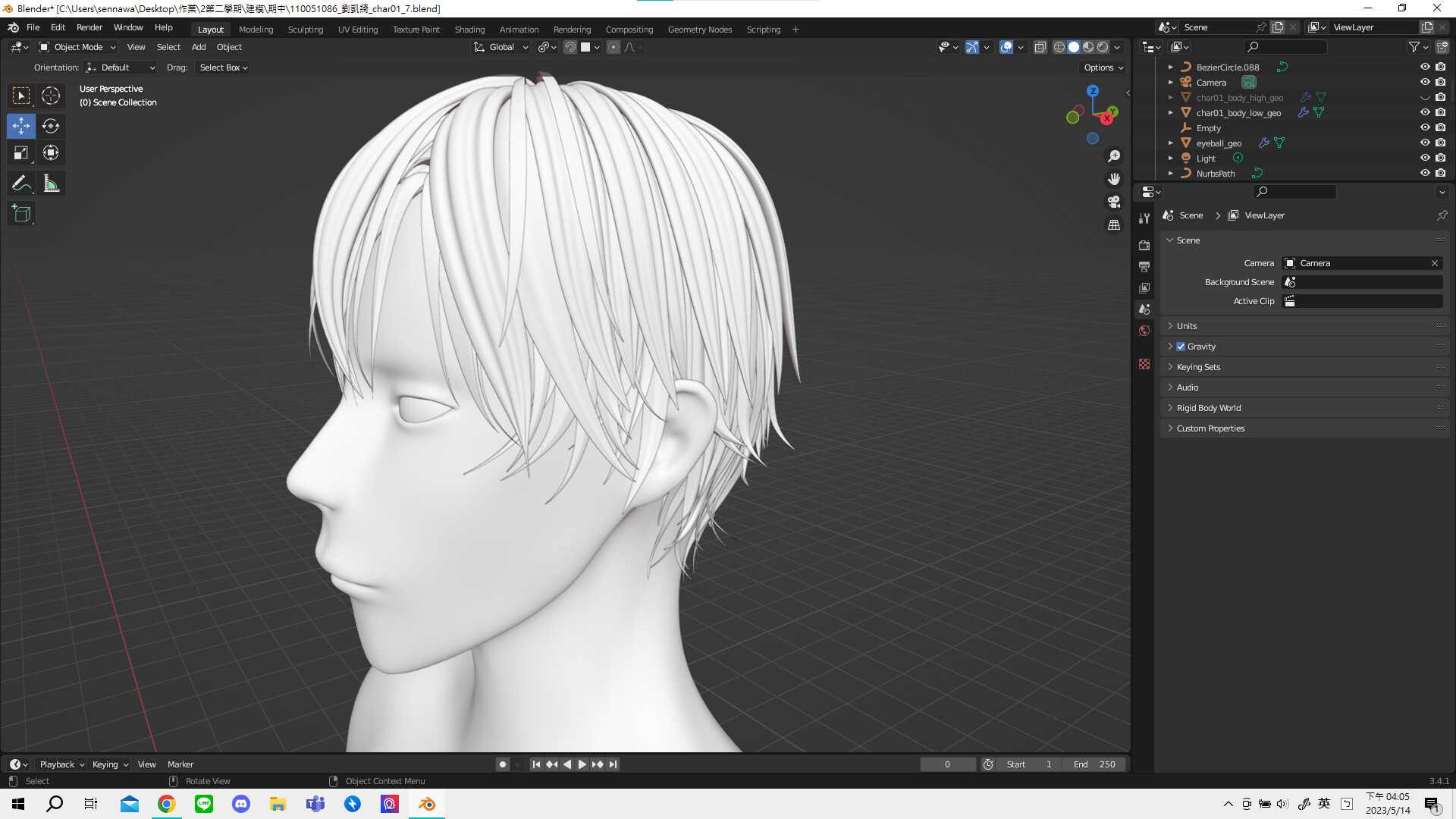This screenshot has width=1456, height=819.
Task: Toggle X-Ray mode in viewport header
Action: click(1040, 47)
